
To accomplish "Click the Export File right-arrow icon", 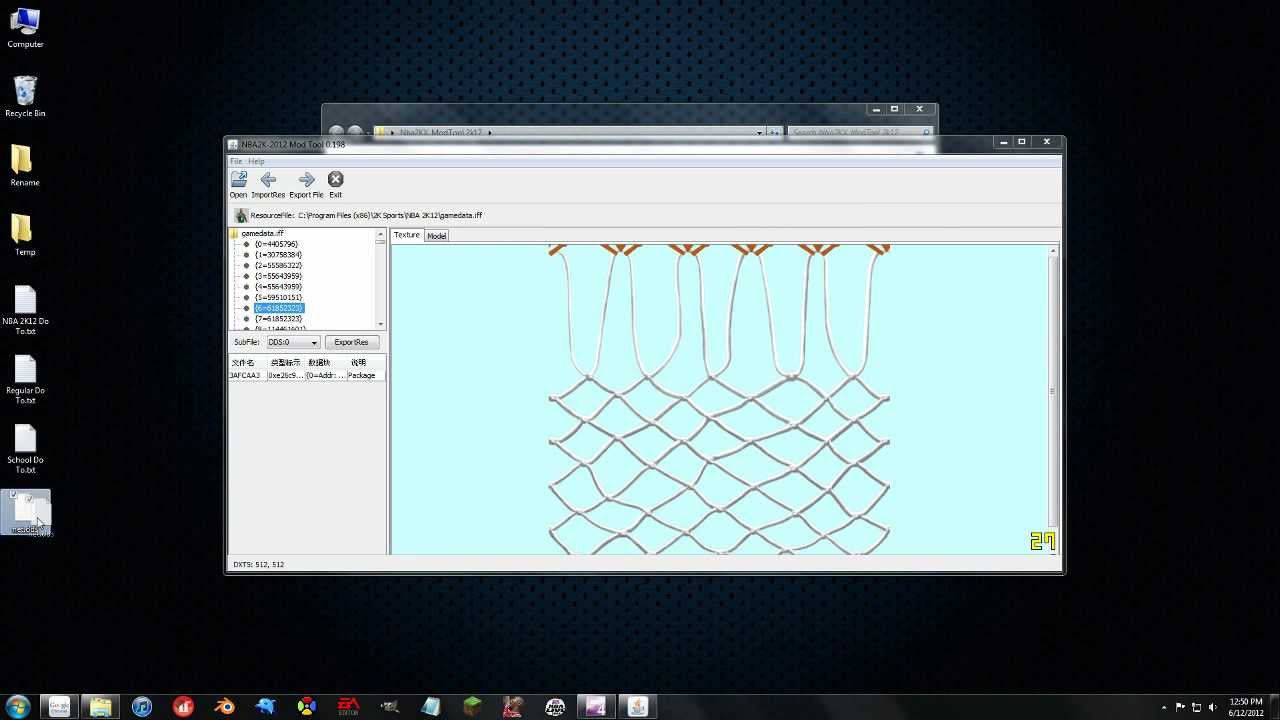I will [x=306, y=179].
